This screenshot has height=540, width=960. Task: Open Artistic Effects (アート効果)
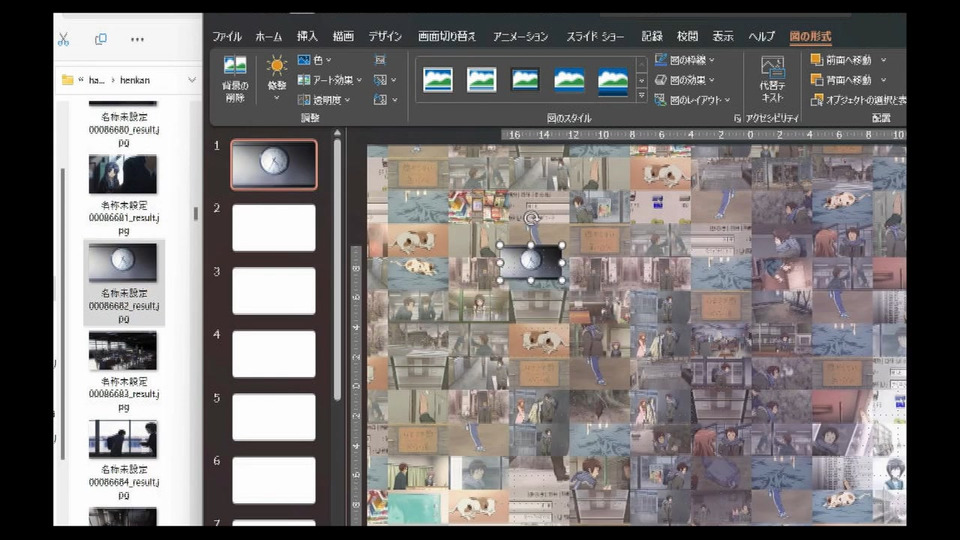pyautogui.click(x=329, y=80)
